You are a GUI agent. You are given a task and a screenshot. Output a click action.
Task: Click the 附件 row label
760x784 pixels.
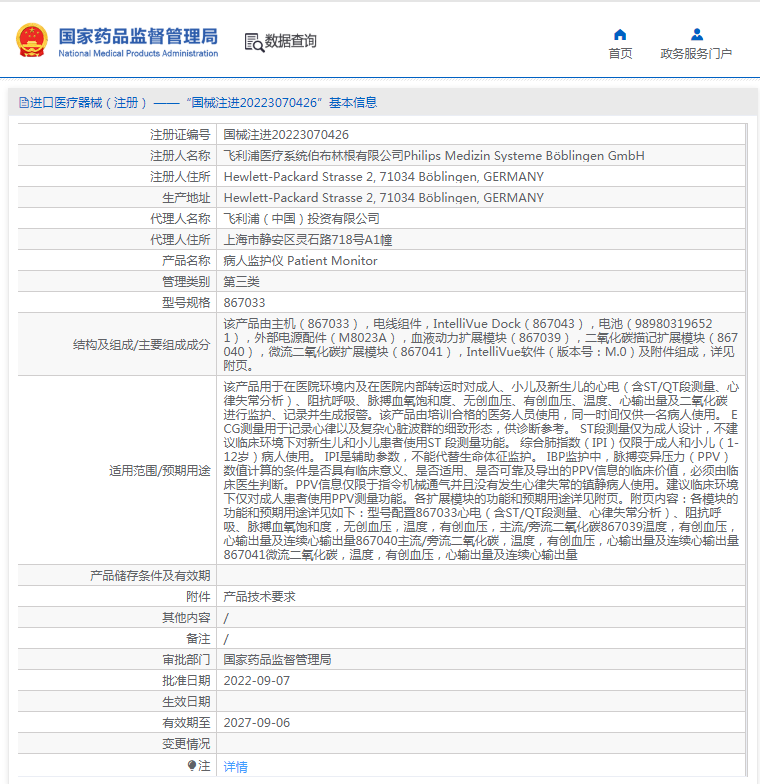pos(198,596)
